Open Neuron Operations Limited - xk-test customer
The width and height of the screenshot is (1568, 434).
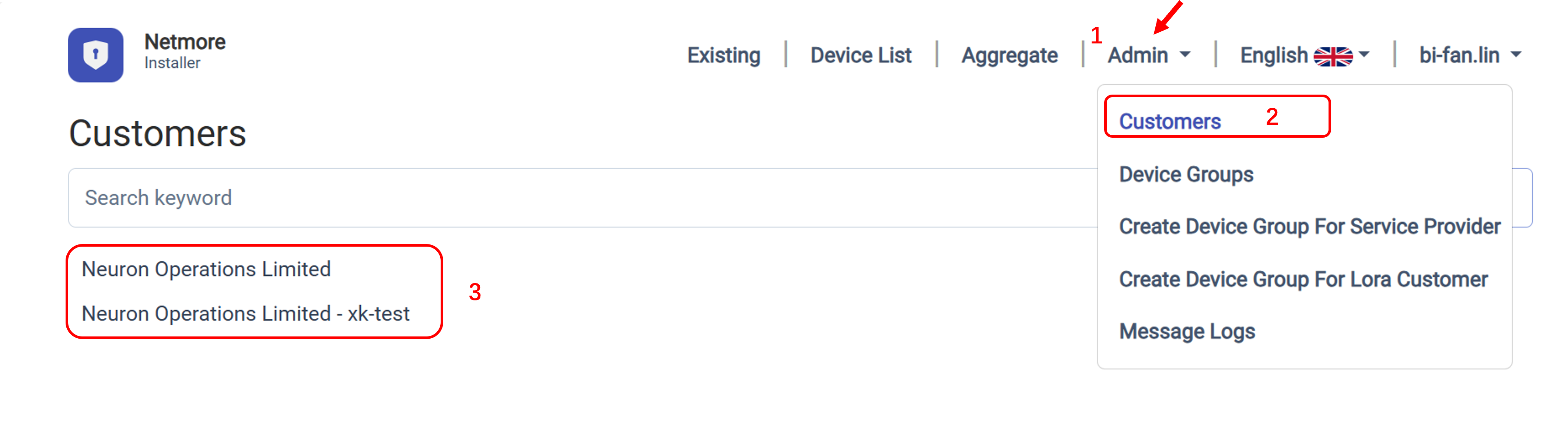[245, 314]
